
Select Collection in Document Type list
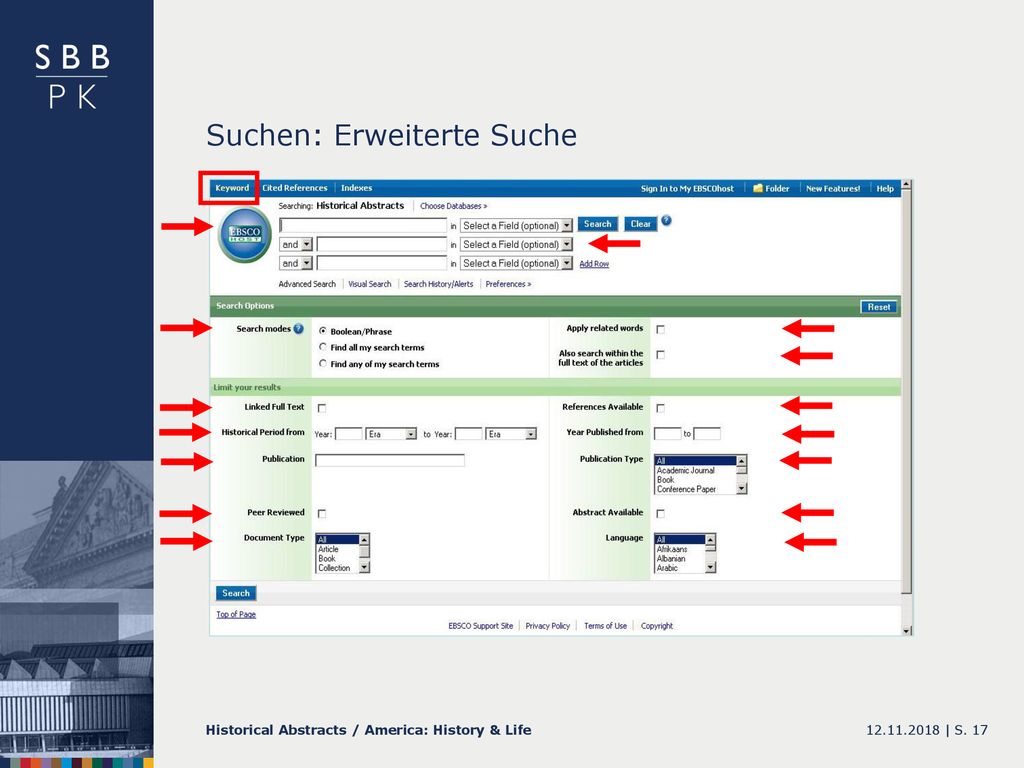point(334,568)
